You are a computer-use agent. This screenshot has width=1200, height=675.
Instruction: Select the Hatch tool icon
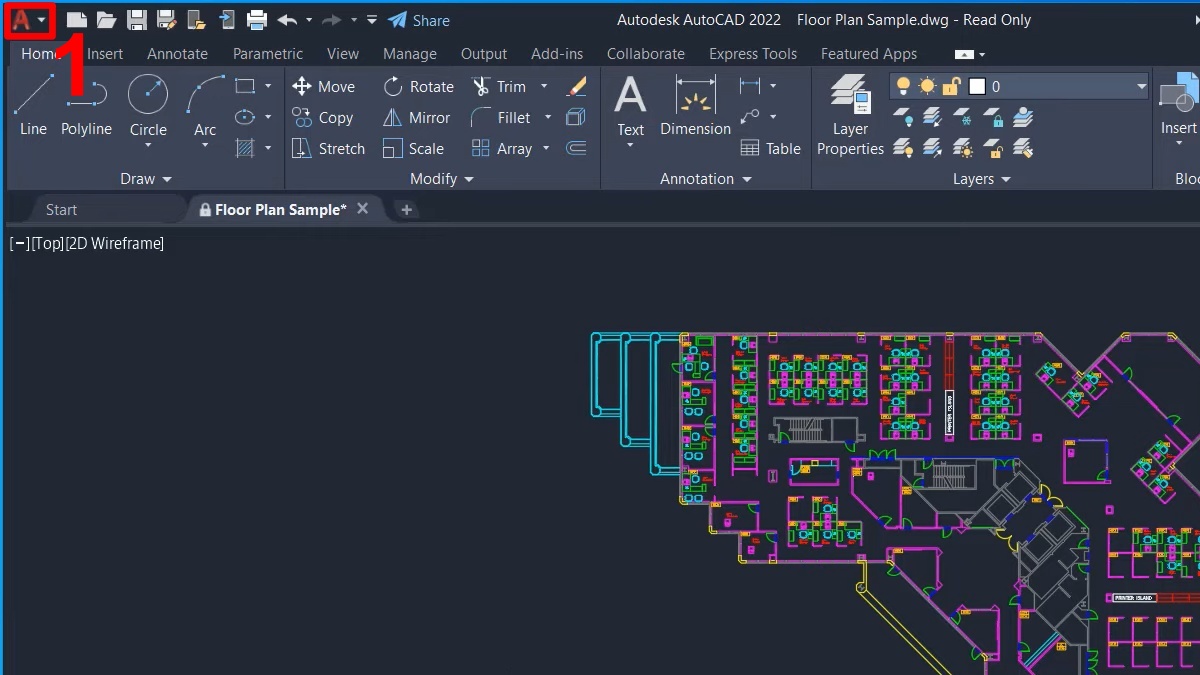(245, 148)
